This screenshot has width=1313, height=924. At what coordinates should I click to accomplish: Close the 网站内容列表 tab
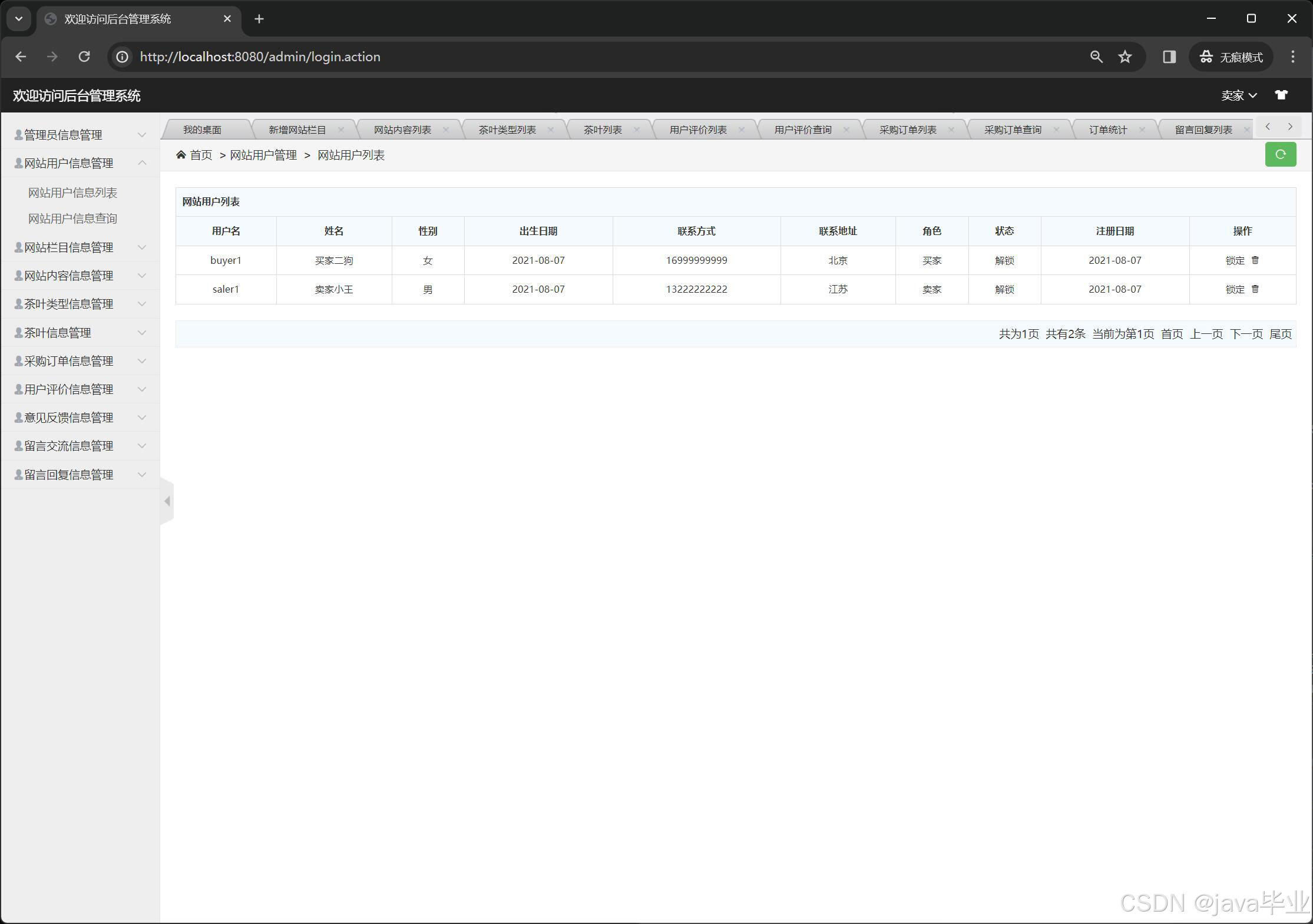pyautogui.click(x=446, y=130)
